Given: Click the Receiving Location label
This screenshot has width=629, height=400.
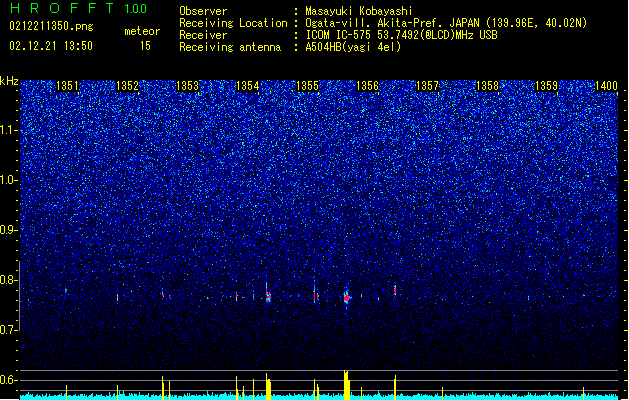Looking at the screenshot, I should click(233, 23).
